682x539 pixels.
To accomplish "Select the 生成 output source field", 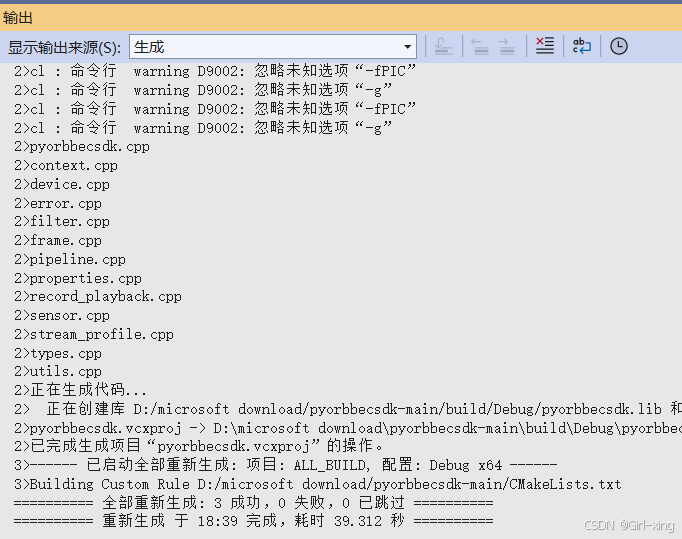I will click(273, 47).
